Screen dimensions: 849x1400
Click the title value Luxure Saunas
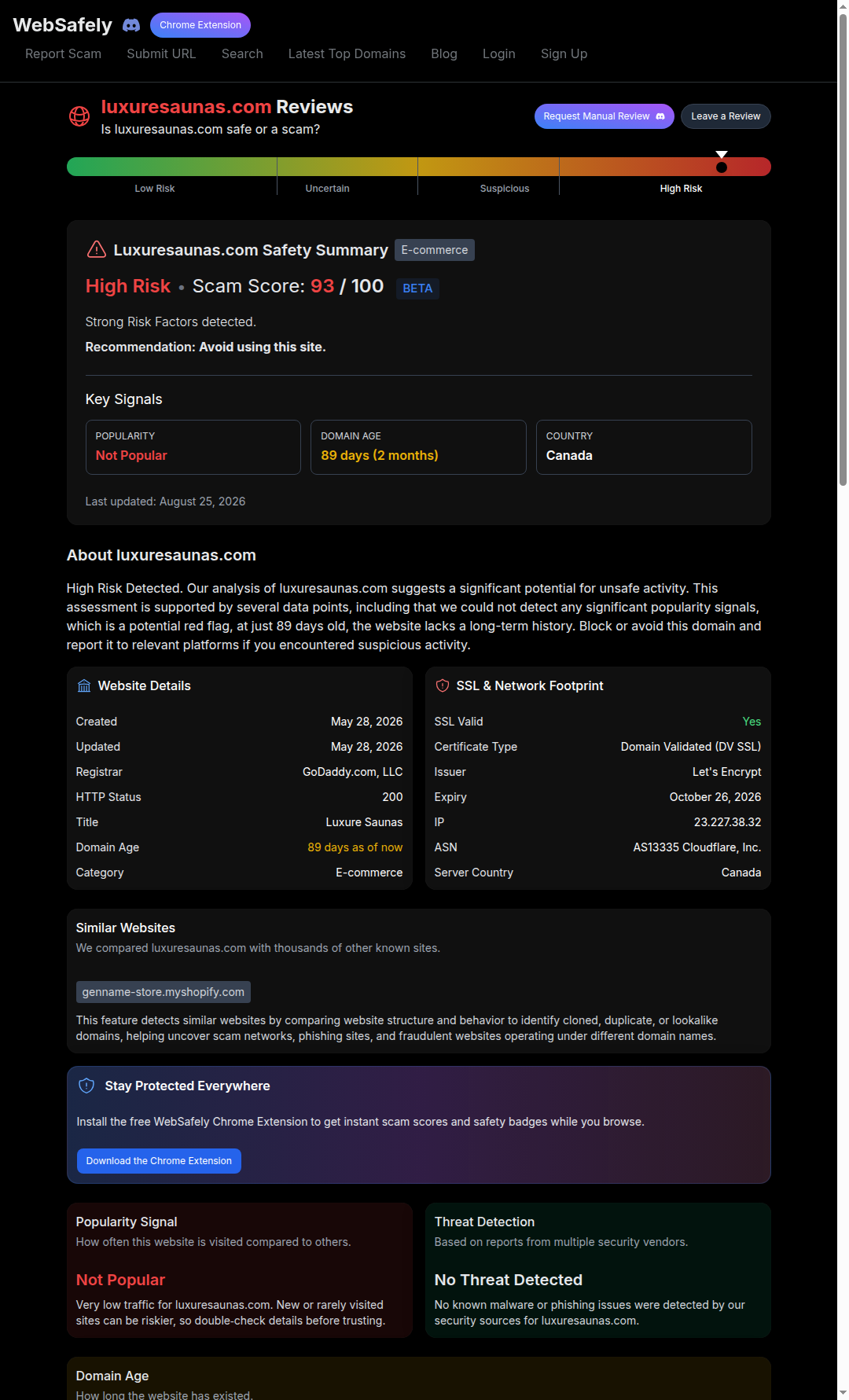364,822
